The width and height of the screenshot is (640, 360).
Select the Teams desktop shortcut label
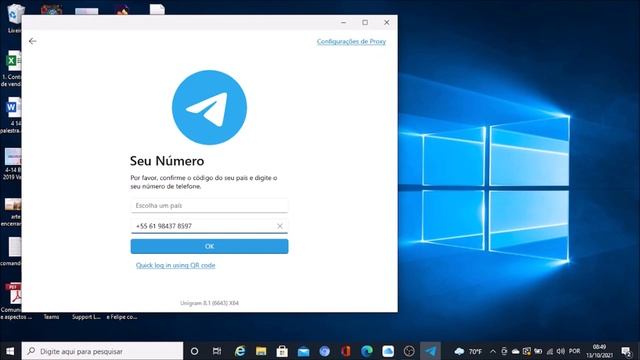click(x=51, y=317)
